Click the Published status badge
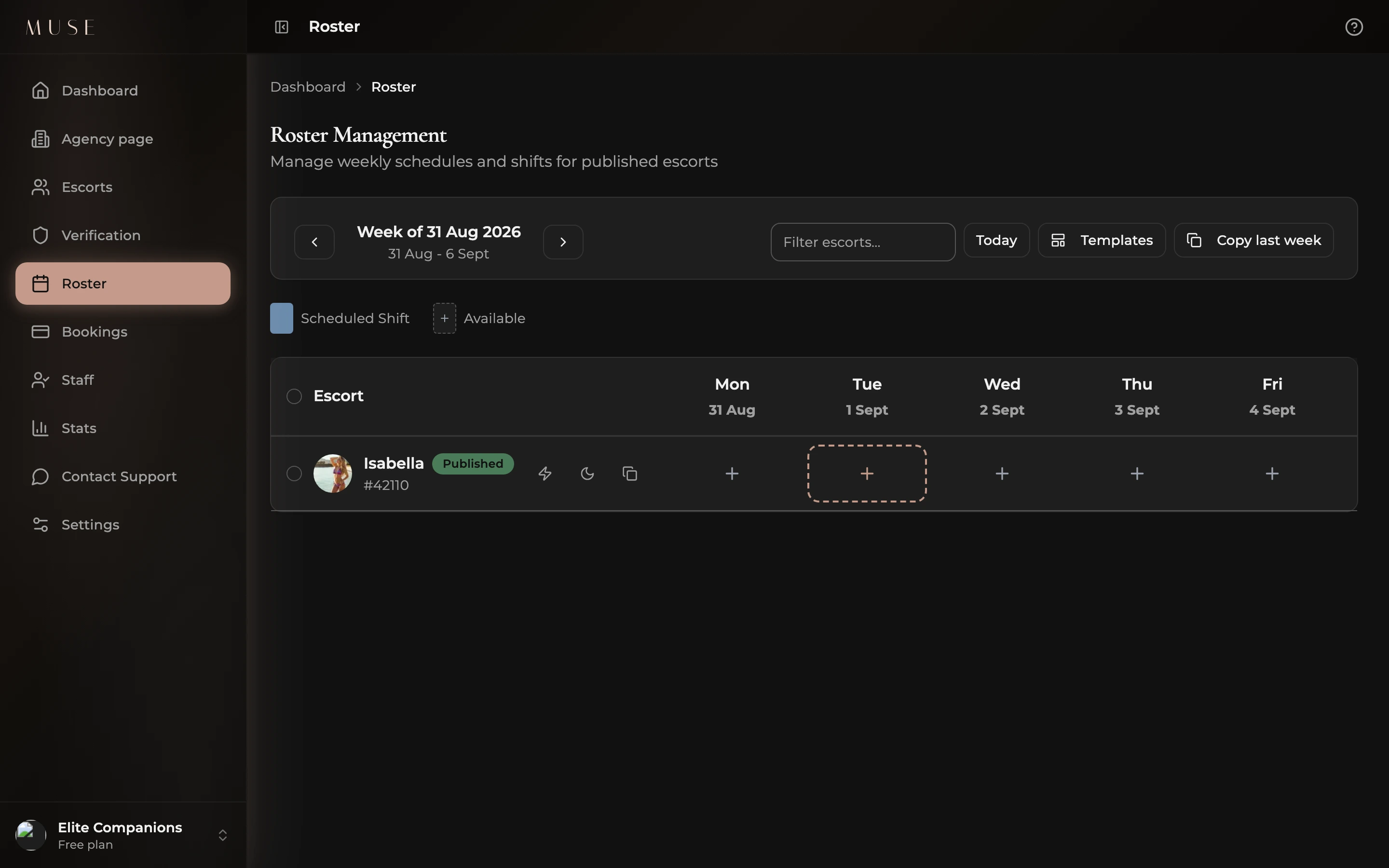The image size is (1389, 868). point(473,464)
